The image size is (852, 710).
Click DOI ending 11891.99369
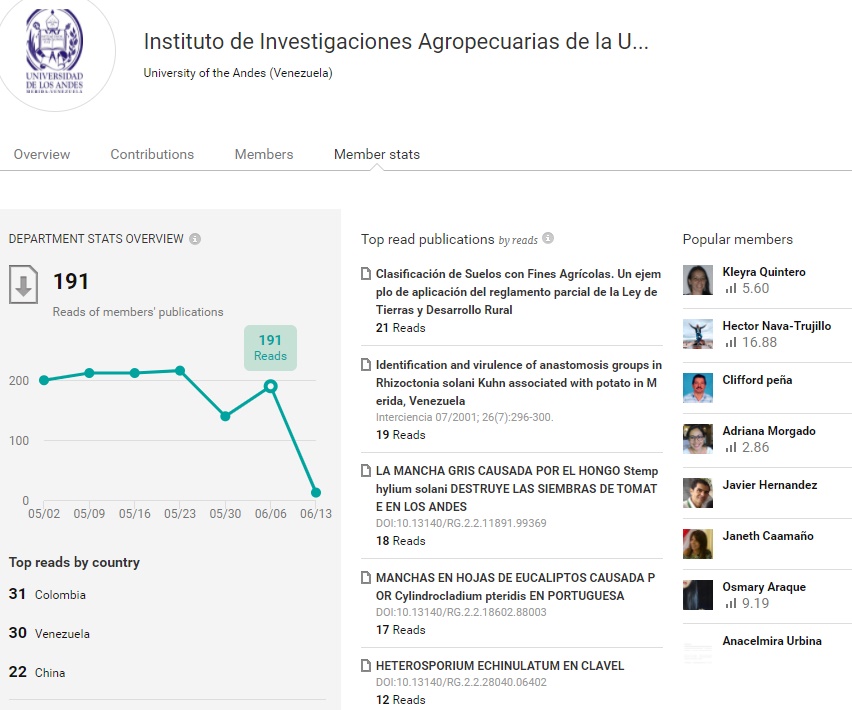point(461,523)
